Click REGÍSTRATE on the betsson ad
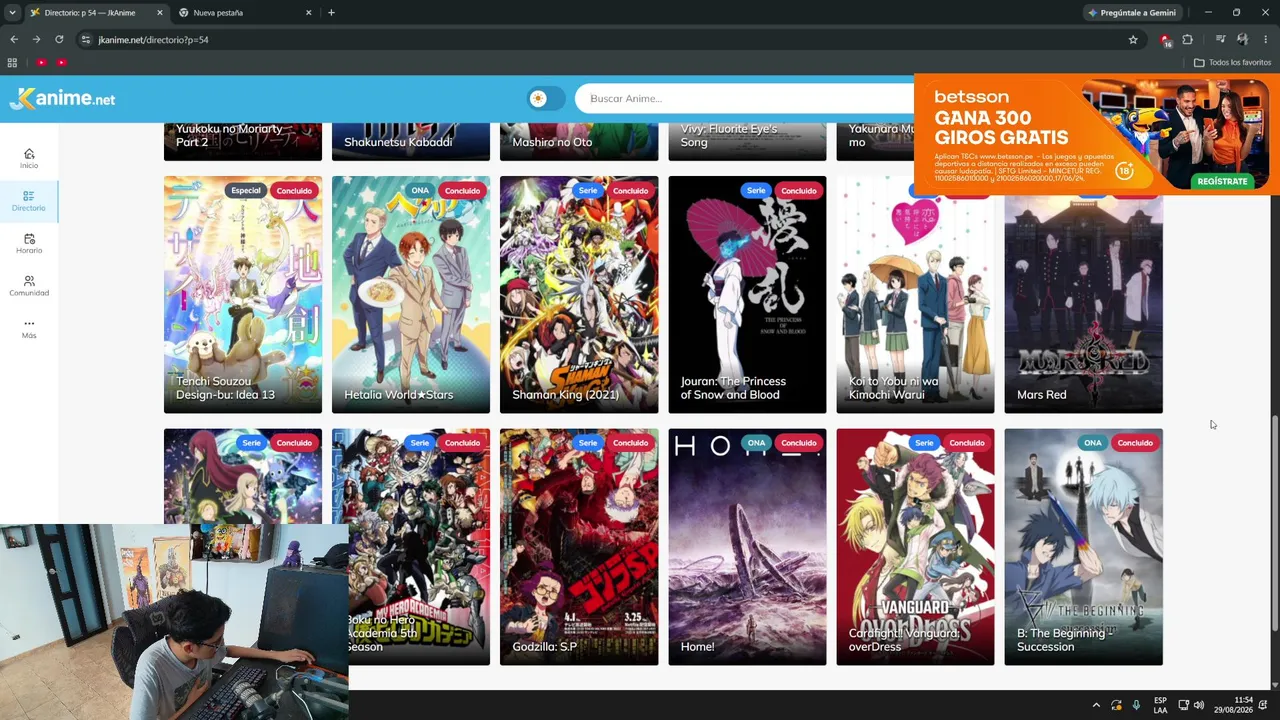This screenshot has width=1280, height=720. coord(1222,181)
